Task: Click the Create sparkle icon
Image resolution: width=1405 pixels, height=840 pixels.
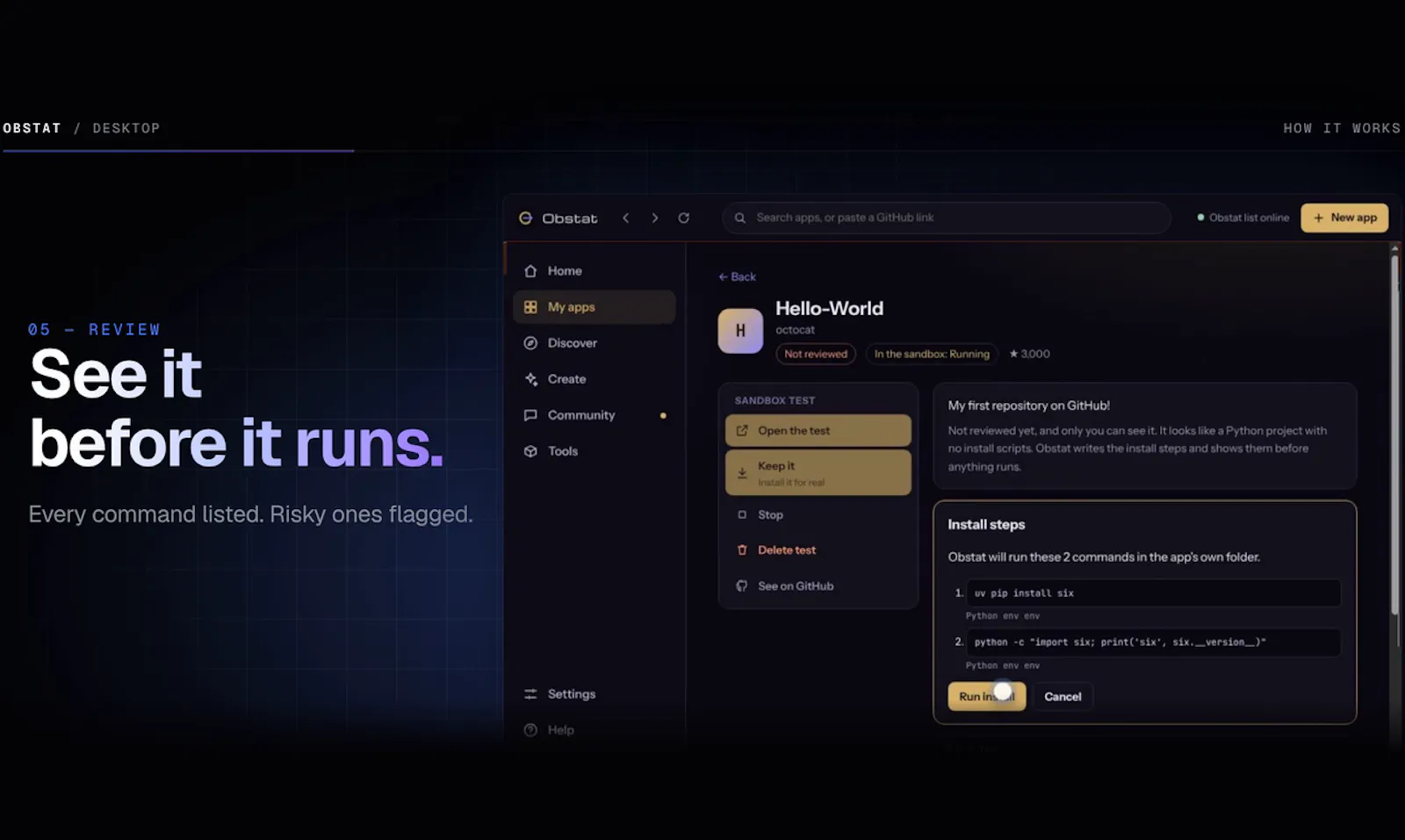Action: 530,379
